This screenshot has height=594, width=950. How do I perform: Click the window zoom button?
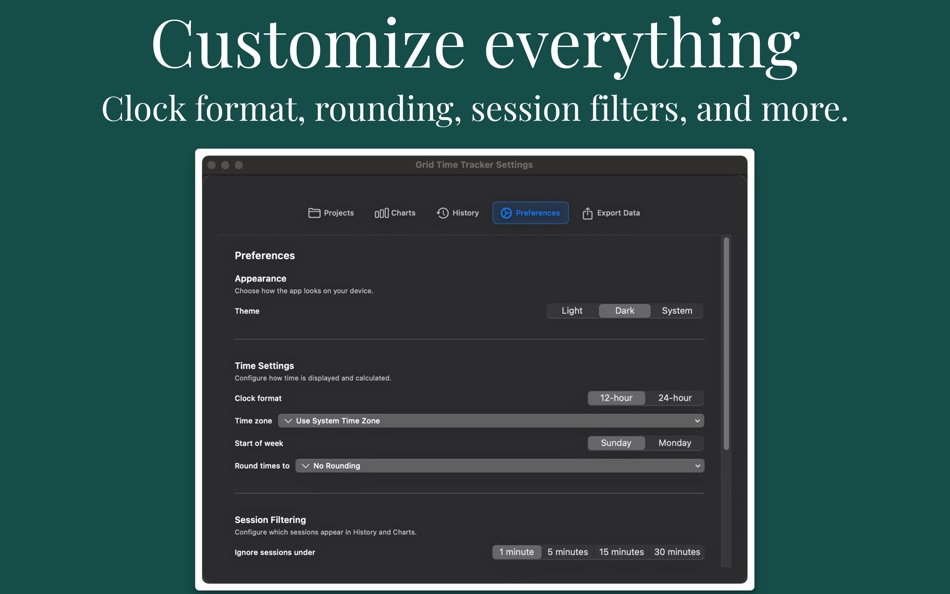tap(239, 165)
